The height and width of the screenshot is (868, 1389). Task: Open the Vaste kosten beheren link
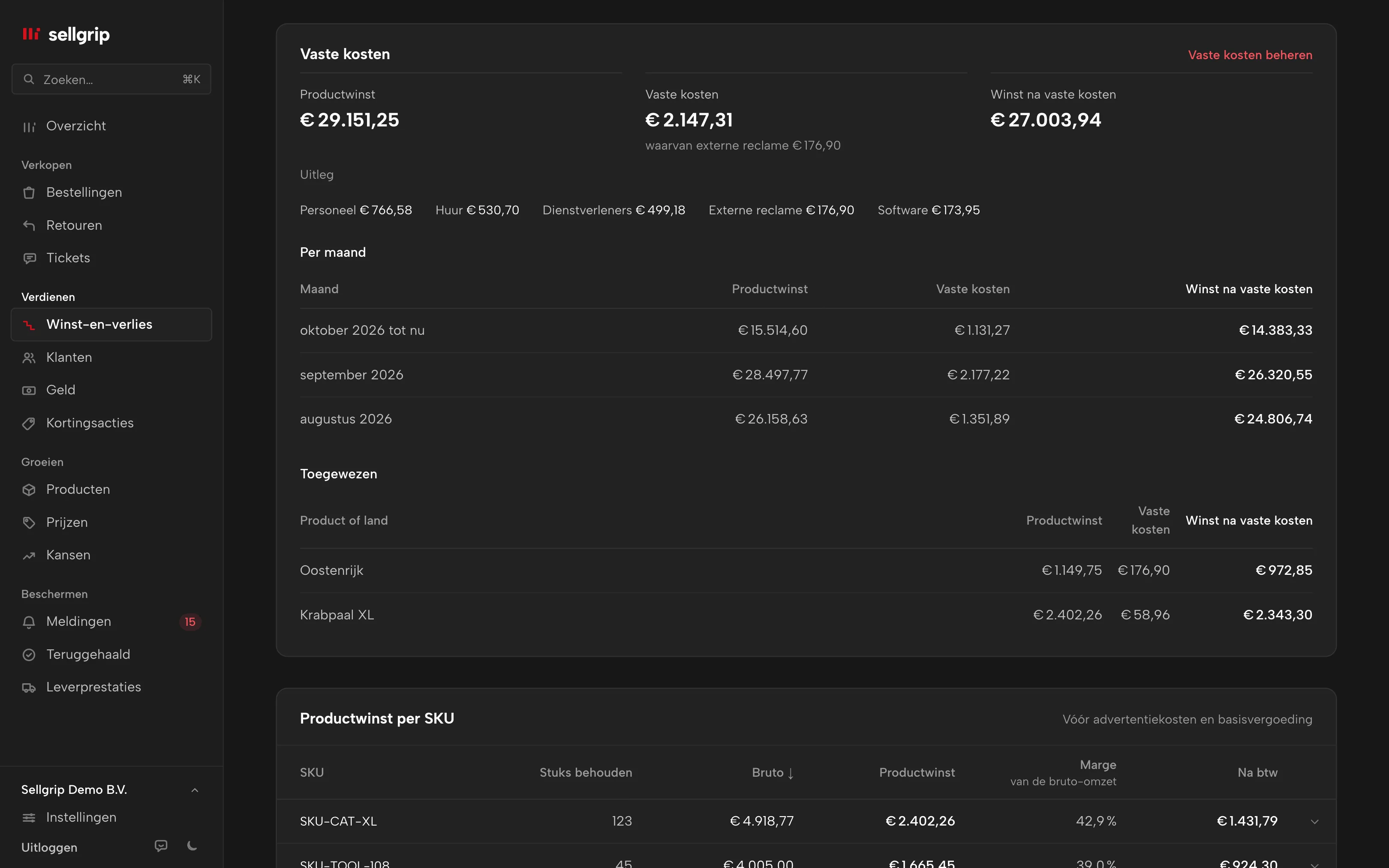[1250, 55]
